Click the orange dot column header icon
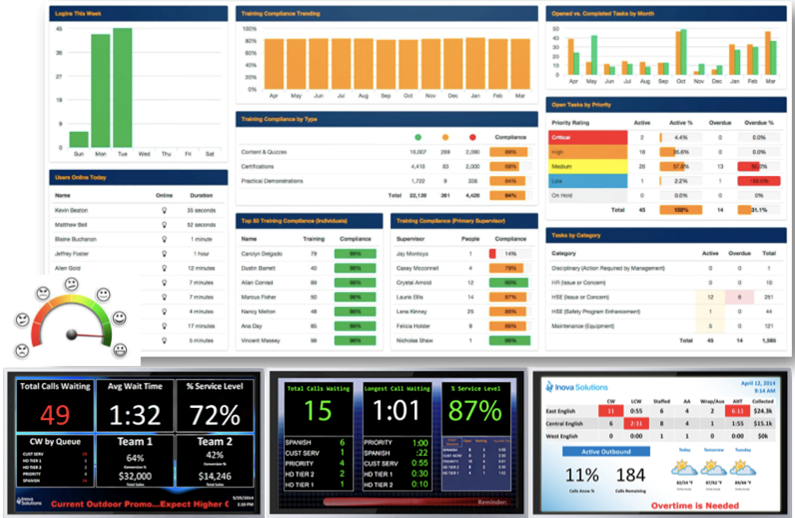The width and height of the screenshot is (795, 518). [x=445, y=136]
